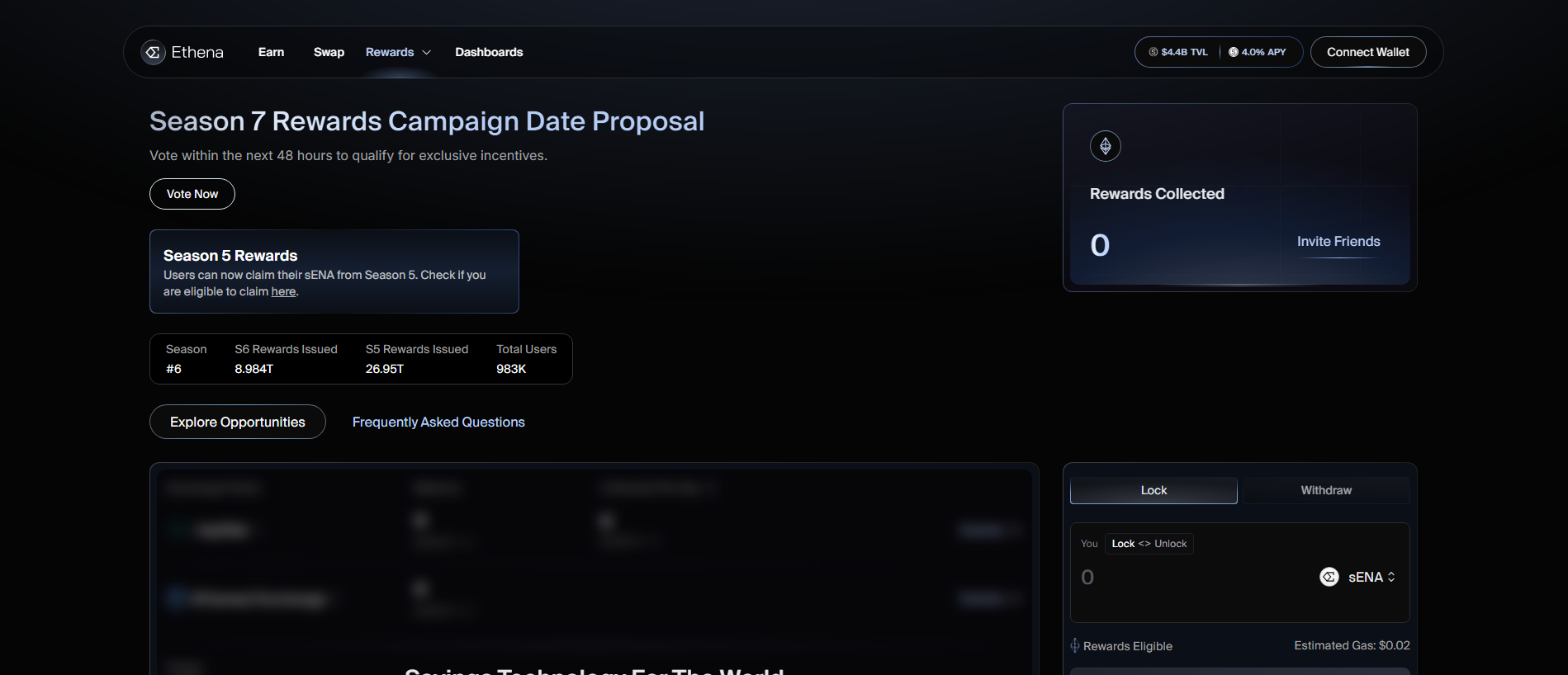Viewport: 1568px width, 675px height.
Task: Open the Earn page
Action: [271, 52]
